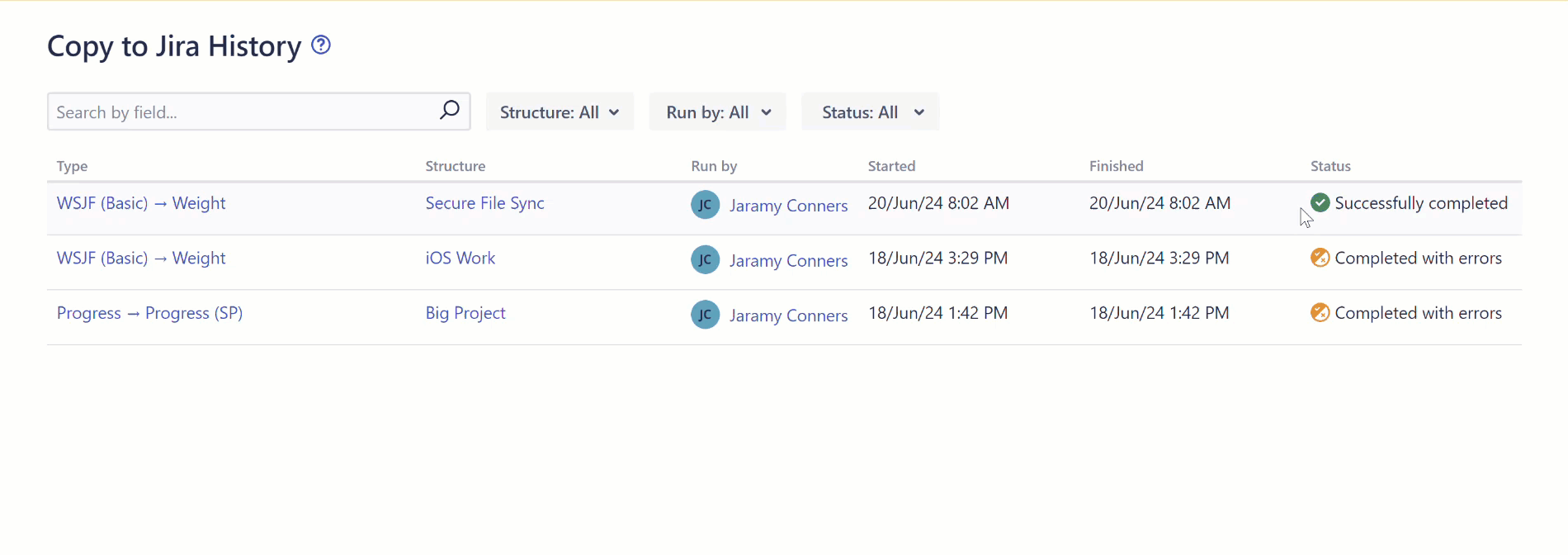Open the iOS Work structure link
1568x555 pixels.
pyautogui.click(x=460, y=258)
